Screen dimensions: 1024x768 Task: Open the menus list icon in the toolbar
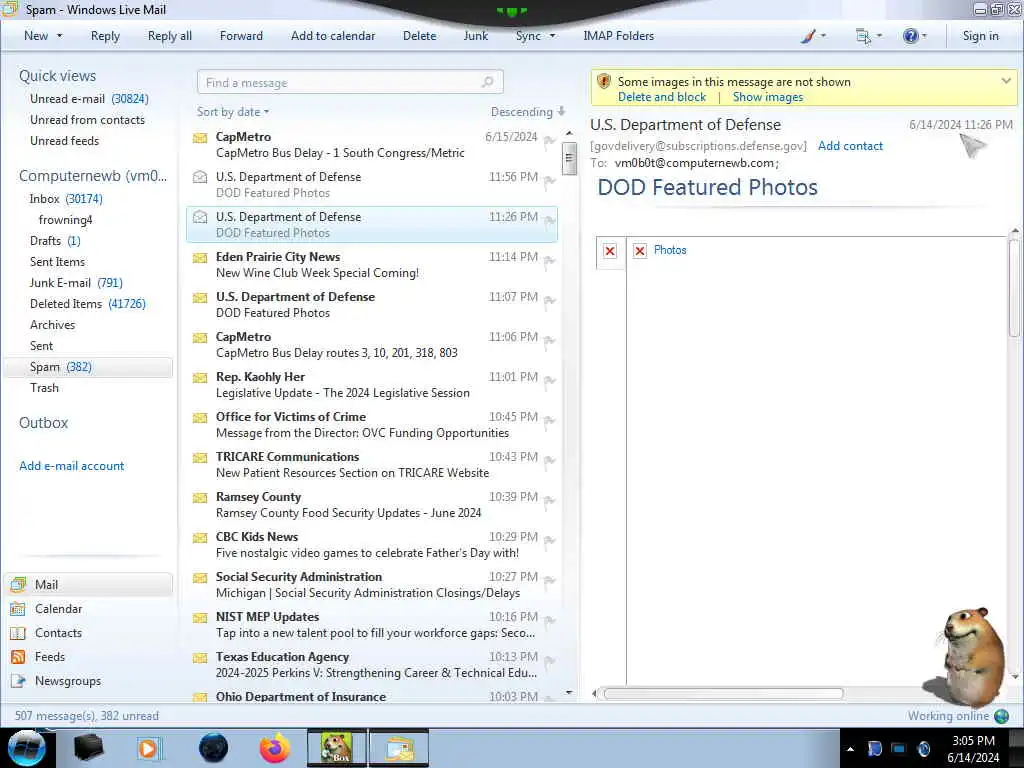(863, 37)
